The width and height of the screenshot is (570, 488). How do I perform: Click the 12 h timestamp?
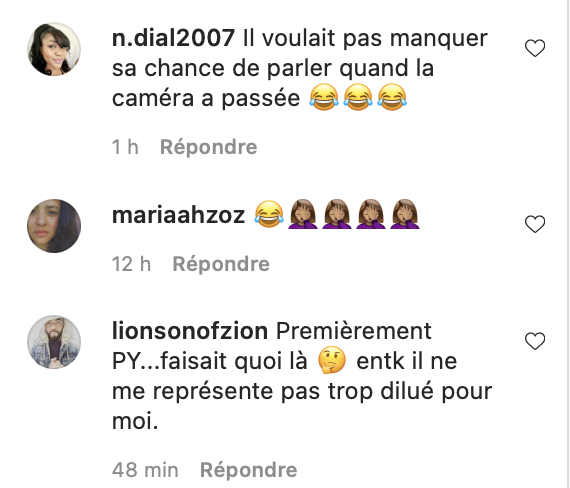(x=131, y=264)
